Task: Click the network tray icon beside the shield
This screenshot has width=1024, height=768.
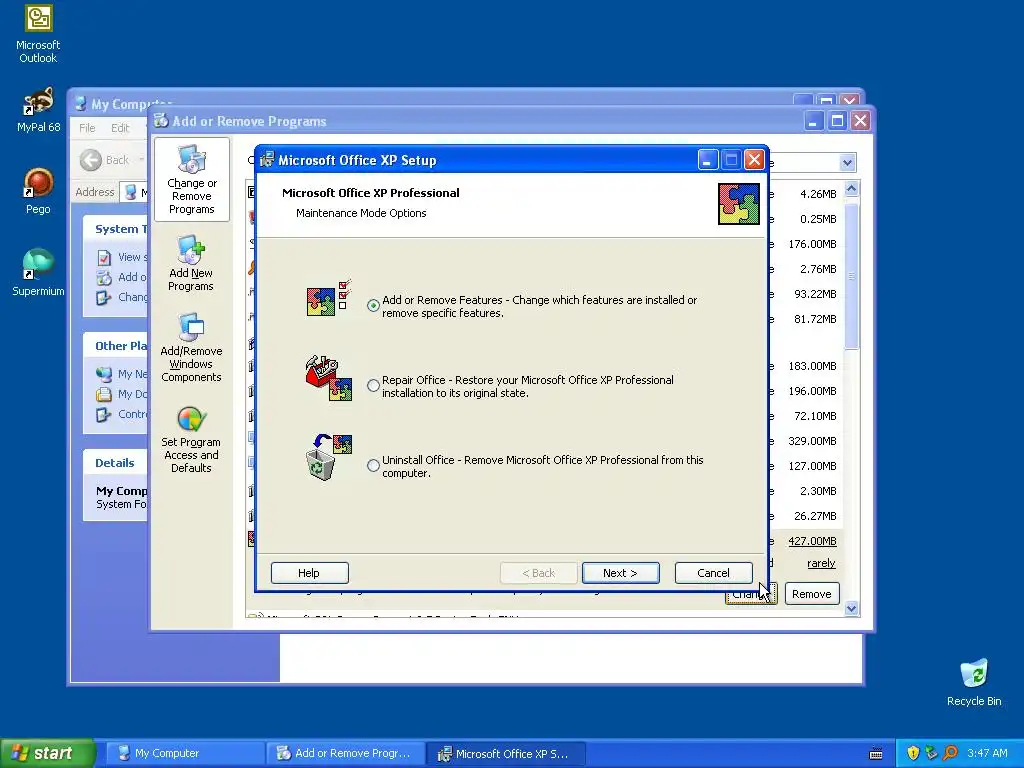Action: click(x=931, y=753)
